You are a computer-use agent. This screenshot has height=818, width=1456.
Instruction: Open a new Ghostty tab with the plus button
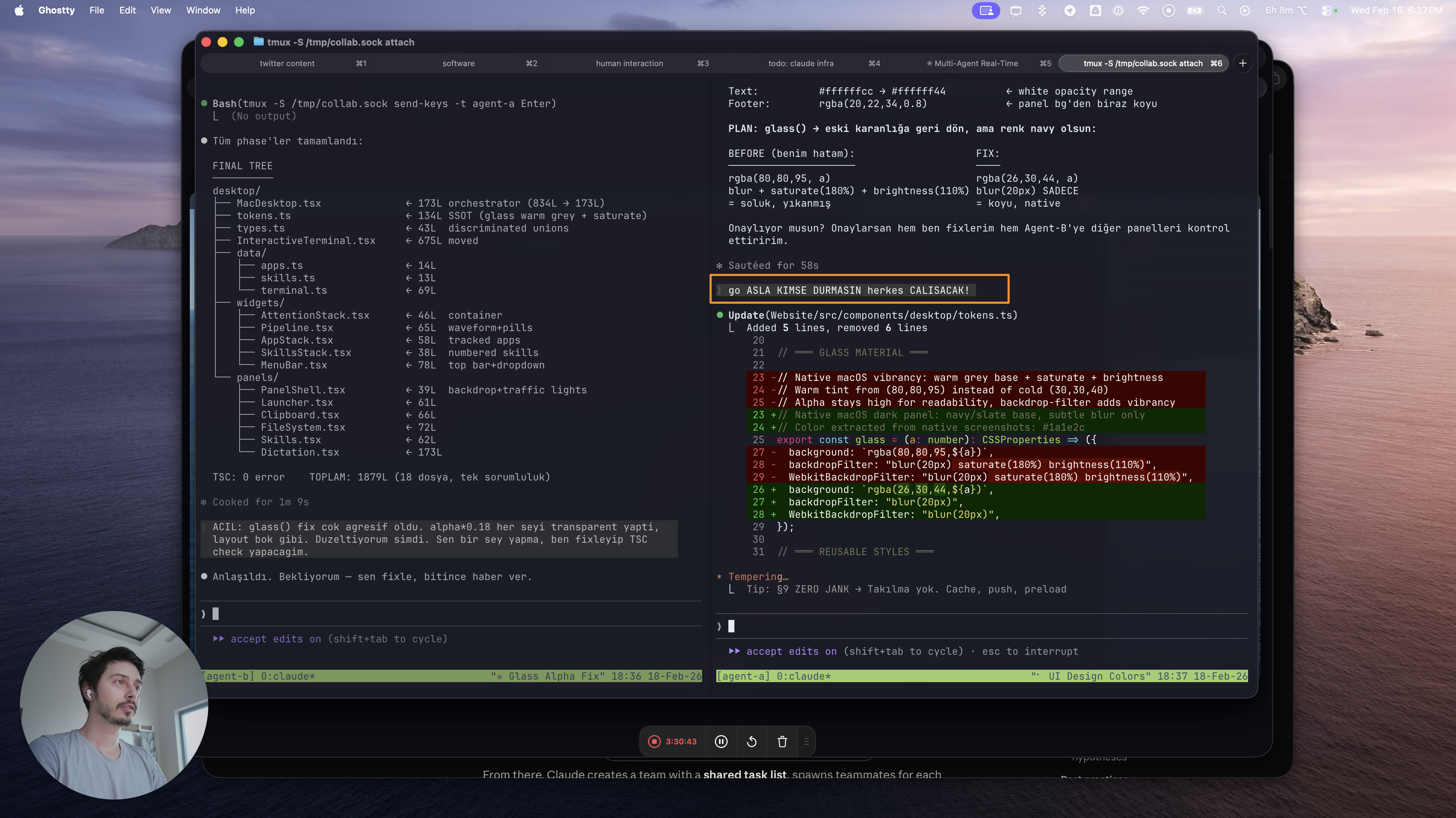point(1243,63)
